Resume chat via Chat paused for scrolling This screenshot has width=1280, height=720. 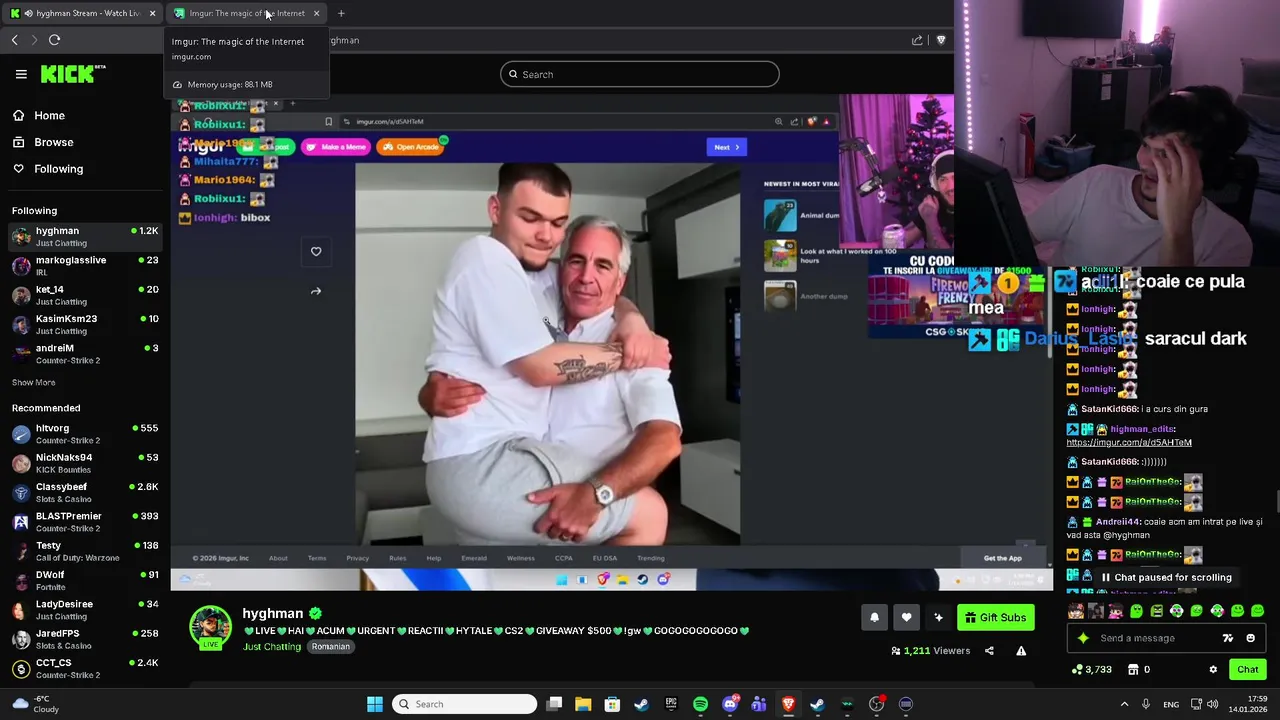coord(1166,577)
